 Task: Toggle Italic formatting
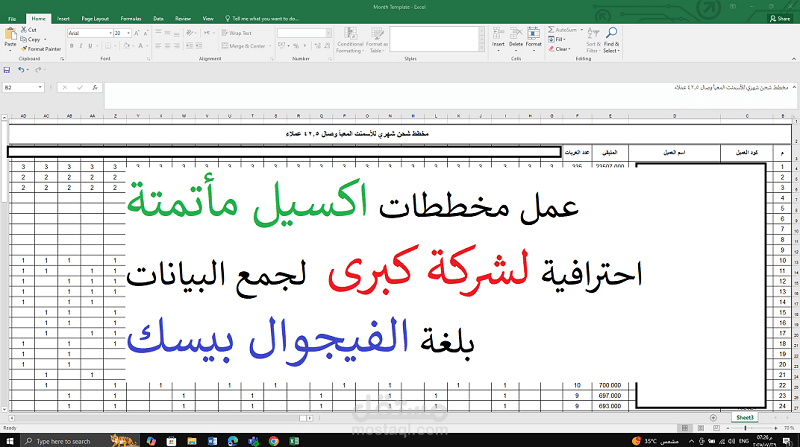81,46
